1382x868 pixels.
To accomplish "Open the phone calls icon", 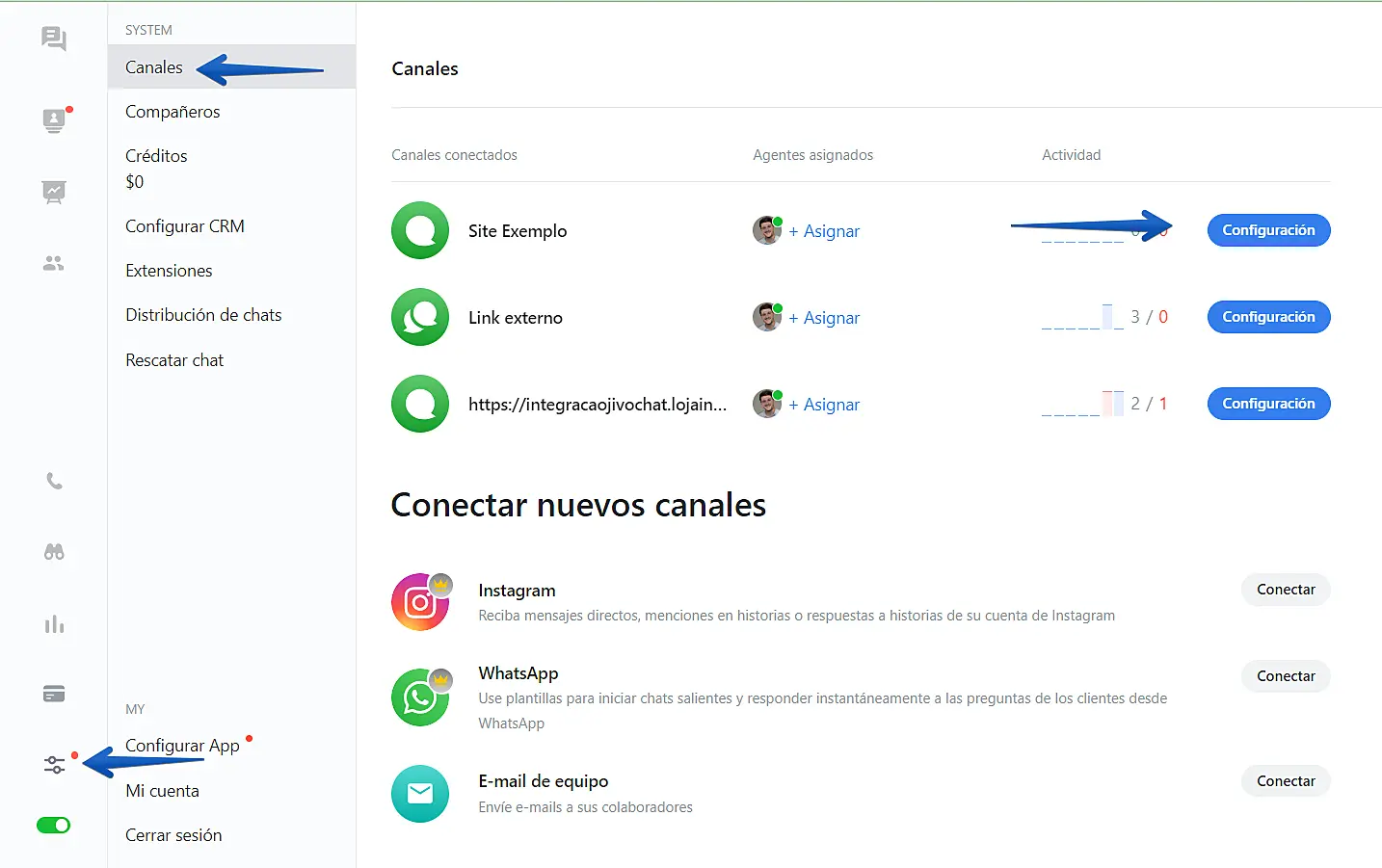I will pos(54,481).
